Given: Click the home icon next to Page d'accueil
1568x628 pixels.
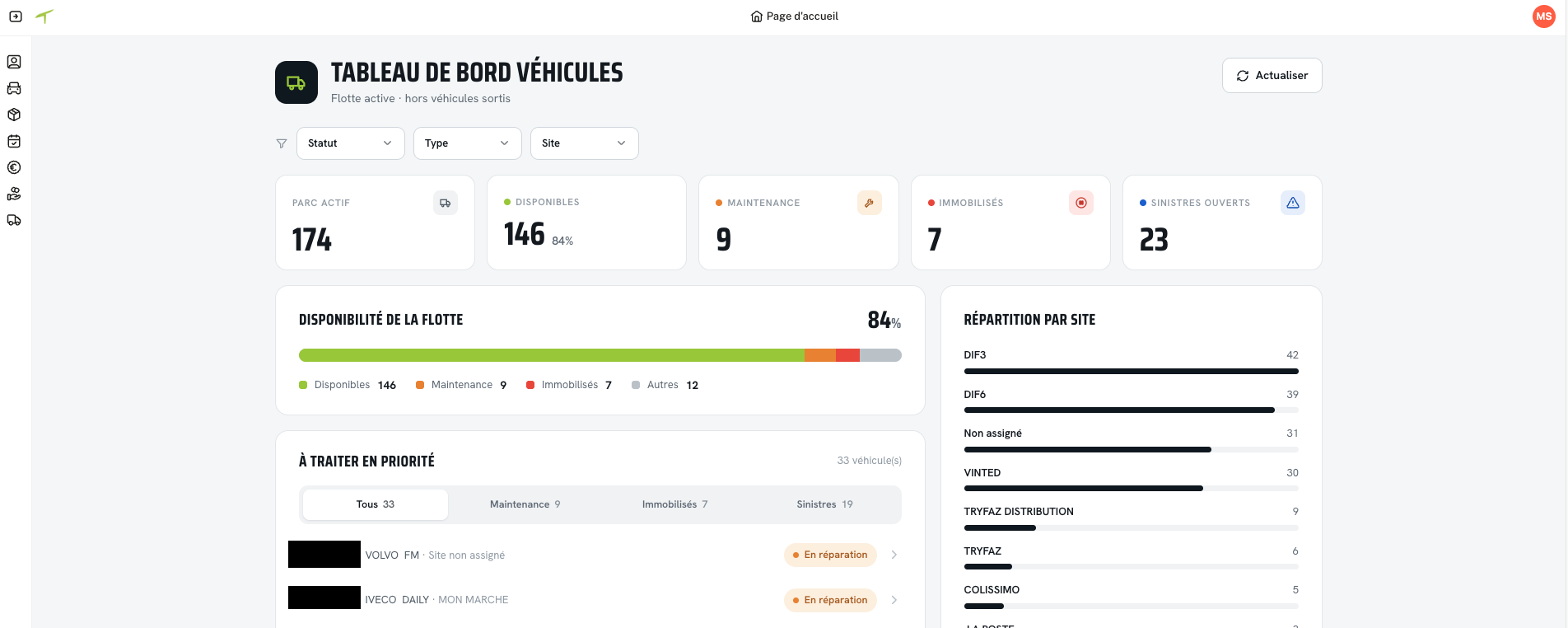Looking at the screenshot, I should (x=757, y=16).
